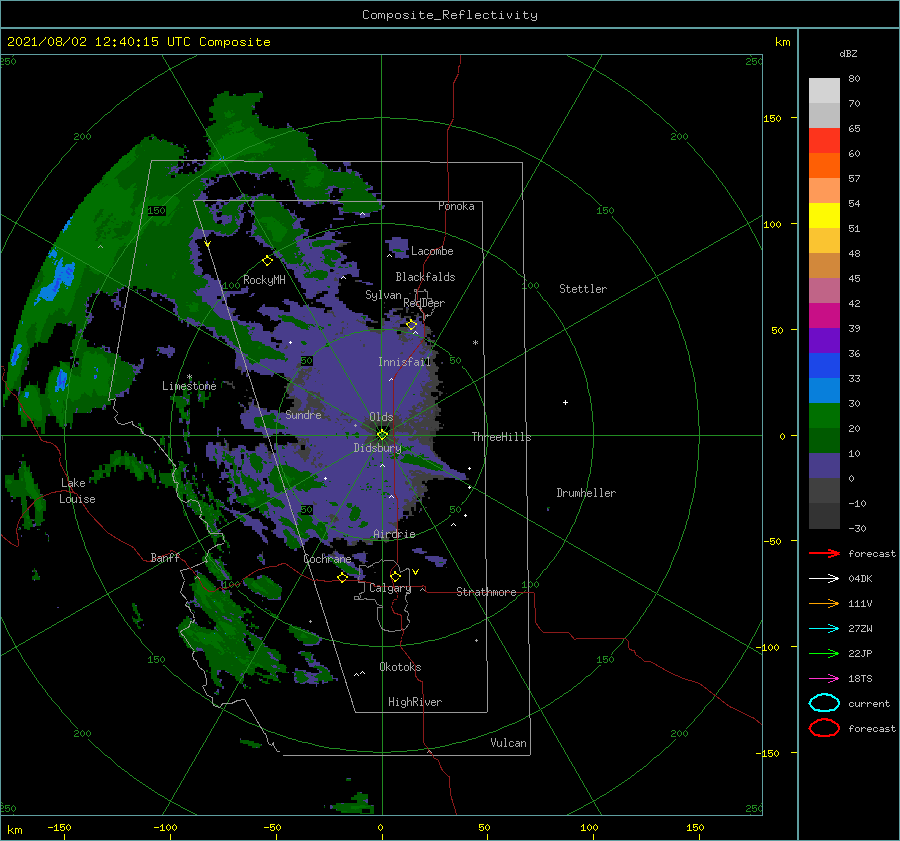Click the cyan 27ZW arrow icon

click(x=824, y=629)
